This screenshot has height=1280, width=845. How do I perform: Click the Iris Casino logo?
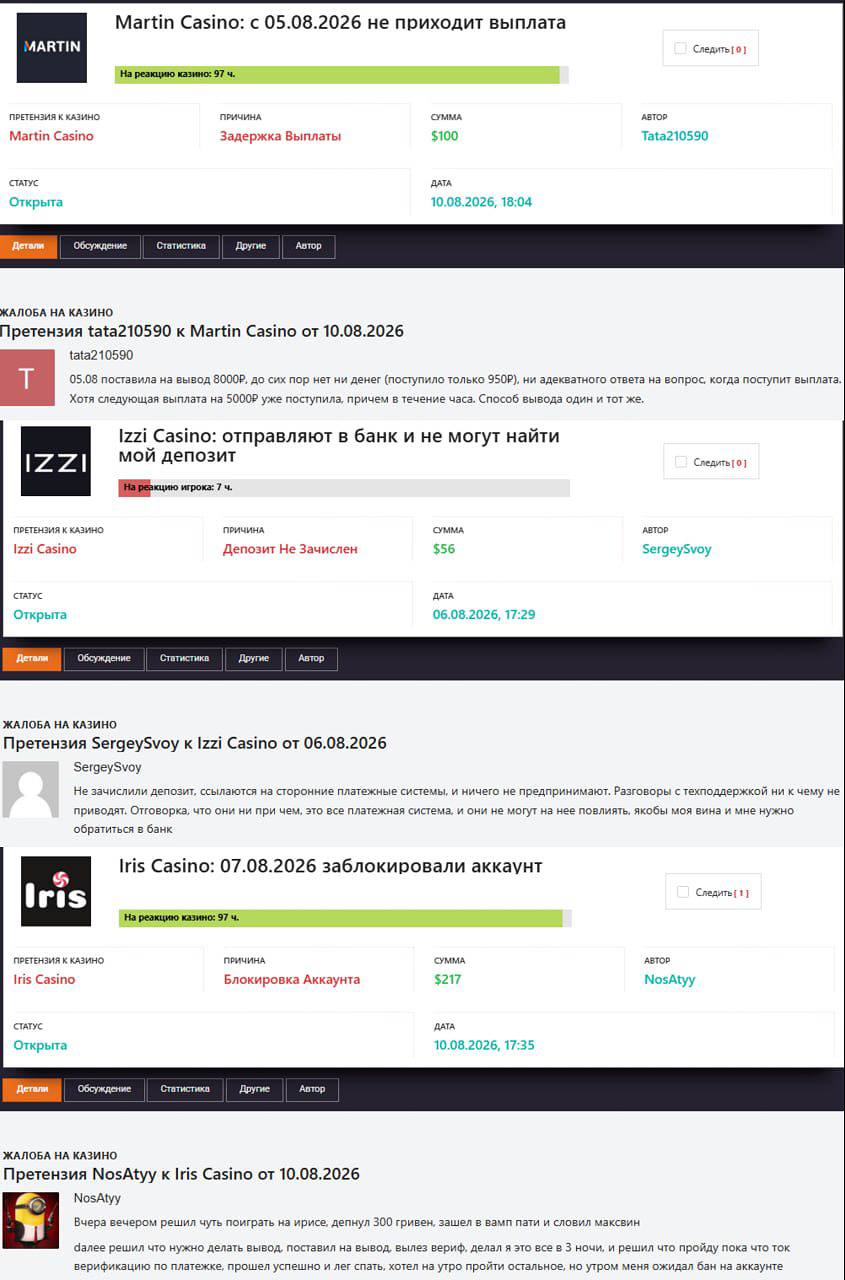click(x=56, y=891)
